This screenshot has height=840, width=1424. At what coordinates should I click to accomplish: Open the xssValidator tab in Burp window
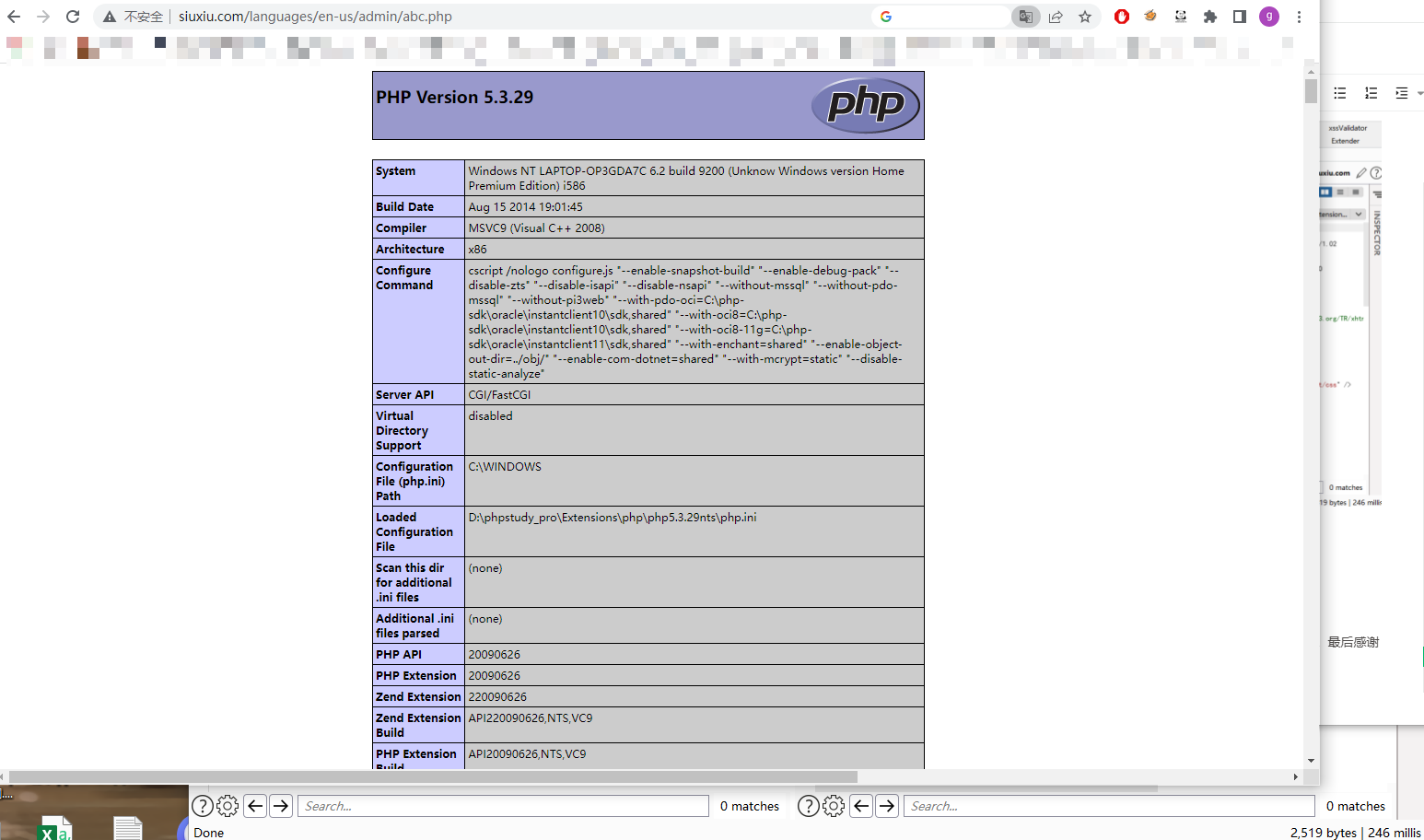(x=1348, y=128)
